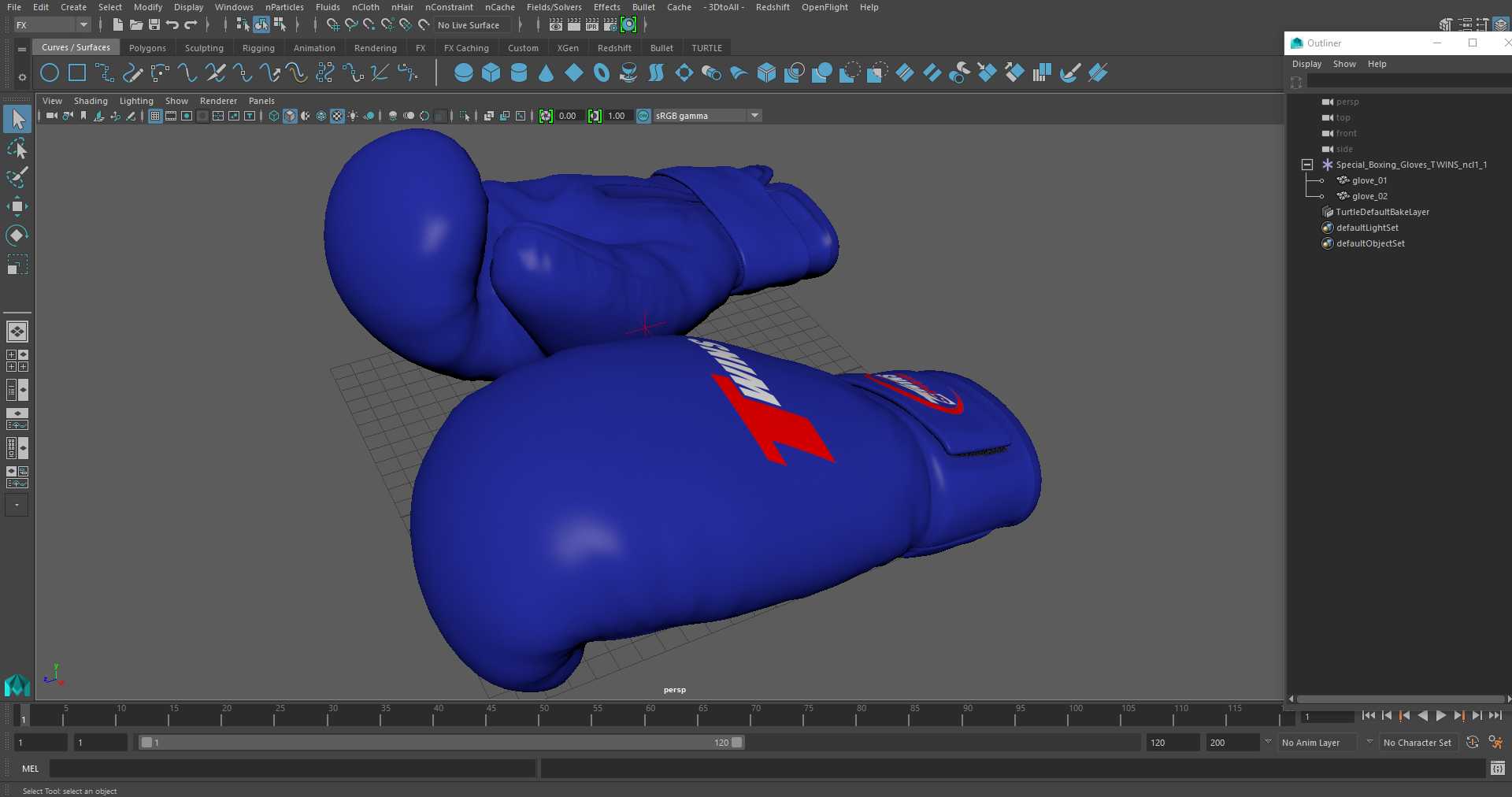Select TurtleDefaultBakeLayer in the Outliner

click(x=1382, y=212)
